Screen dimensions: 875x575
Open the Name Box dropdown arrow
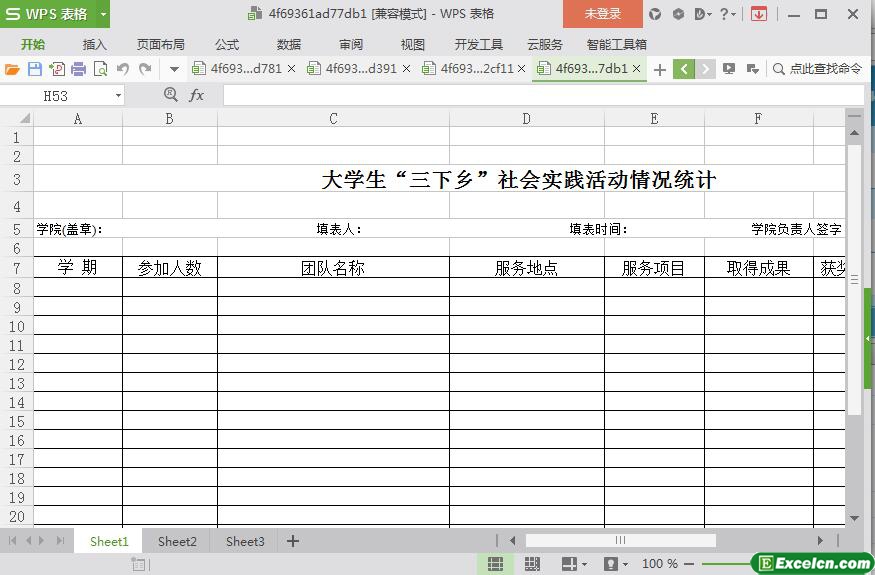pyautogui.click(x=118, y=96)
